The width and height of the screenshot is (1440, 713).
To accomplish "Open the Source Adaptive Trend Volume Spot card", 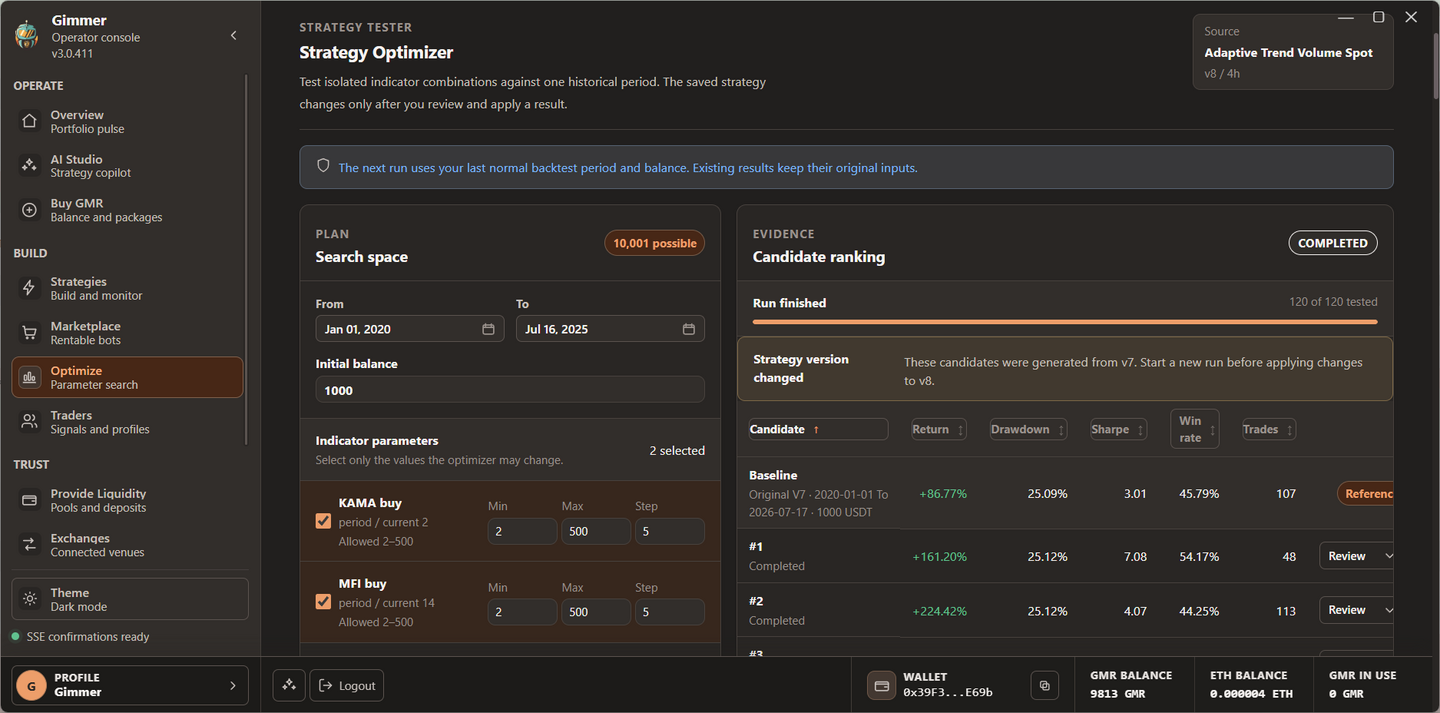I will click(x=1293, y=52).
